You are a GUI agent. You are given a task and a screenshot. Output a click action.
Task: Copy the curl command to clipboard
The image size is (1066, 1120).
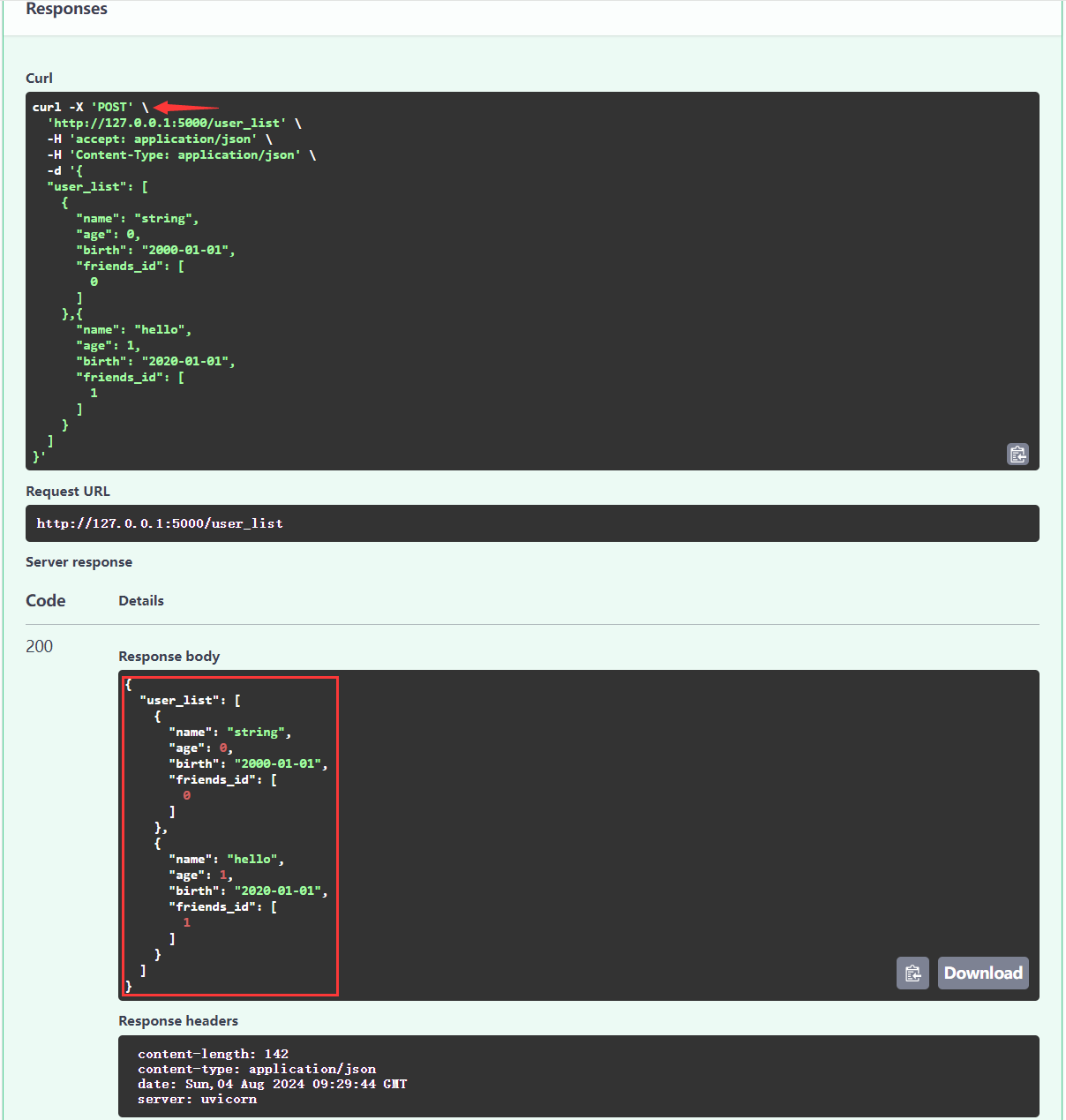[1017, 454]
